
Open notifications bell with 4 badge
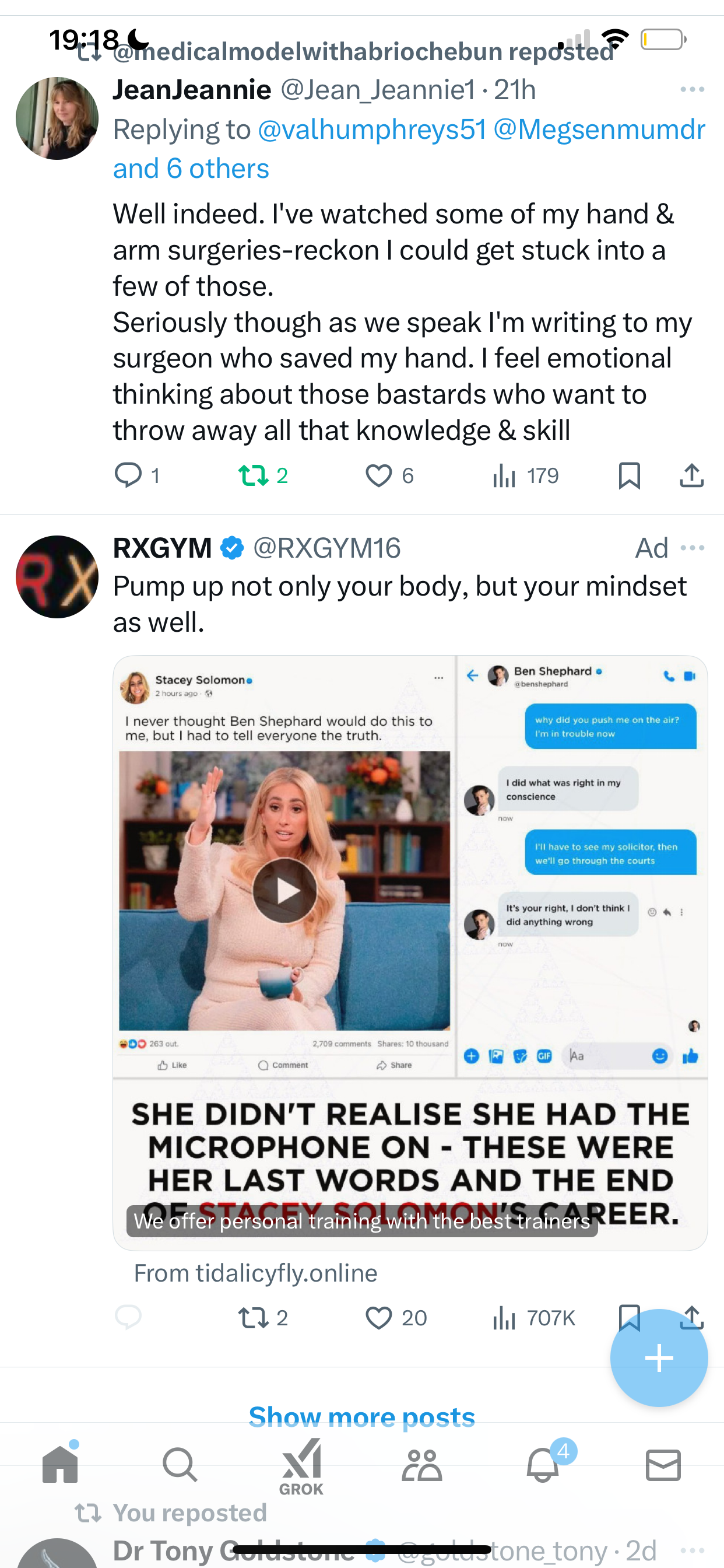543,1464
